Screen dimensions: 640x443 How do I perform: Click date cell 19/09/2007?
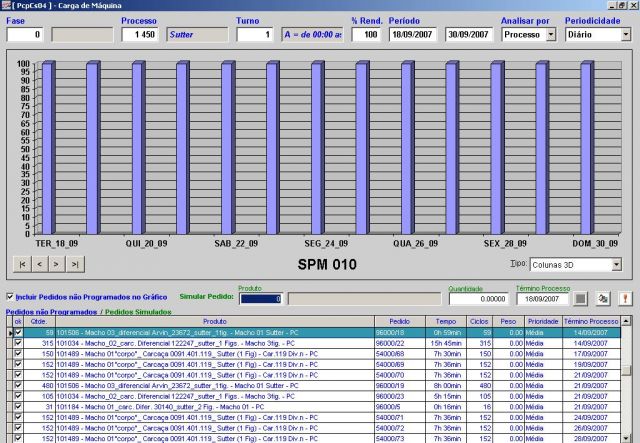point(591,365)
